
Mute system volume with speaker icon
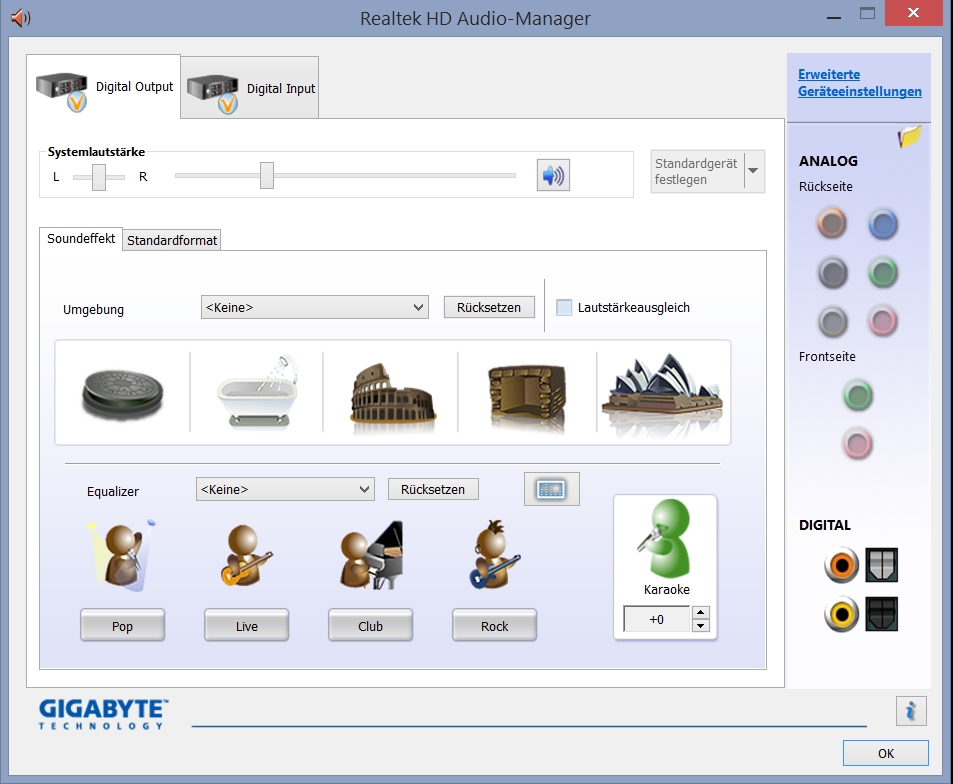point(553,176)
